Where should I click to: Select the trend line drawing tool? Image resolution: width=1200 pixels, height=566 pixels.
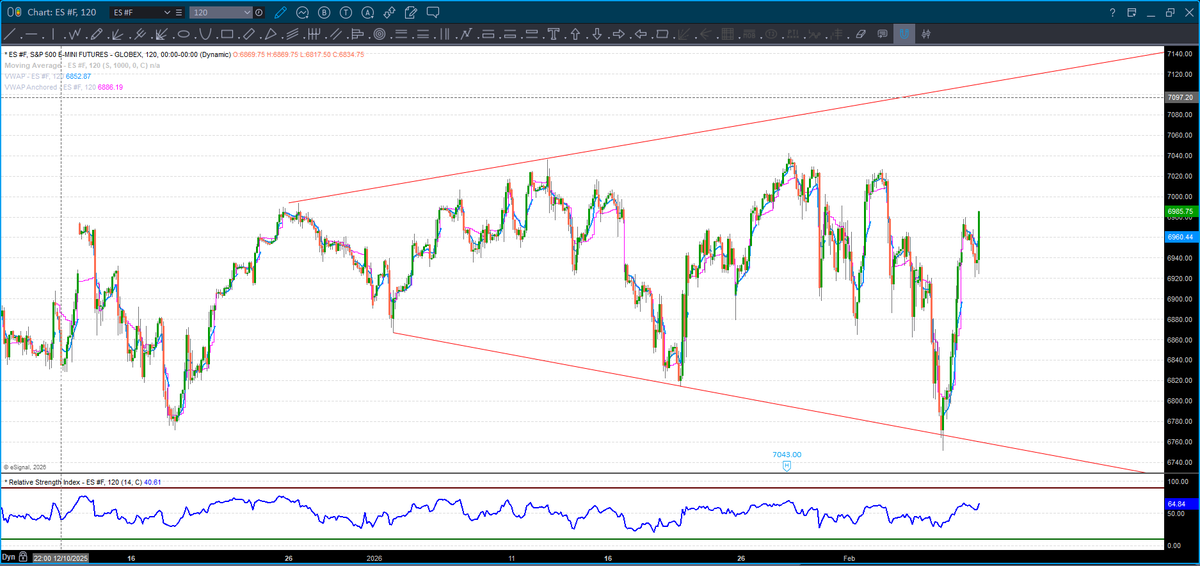[x=10, y=34]
